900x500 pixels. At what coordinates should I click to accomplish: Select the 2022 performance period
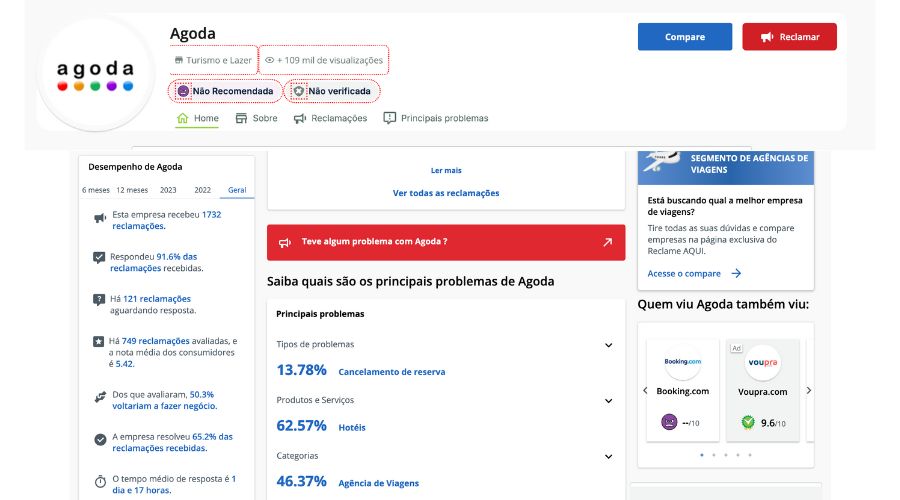coord(203,190)
